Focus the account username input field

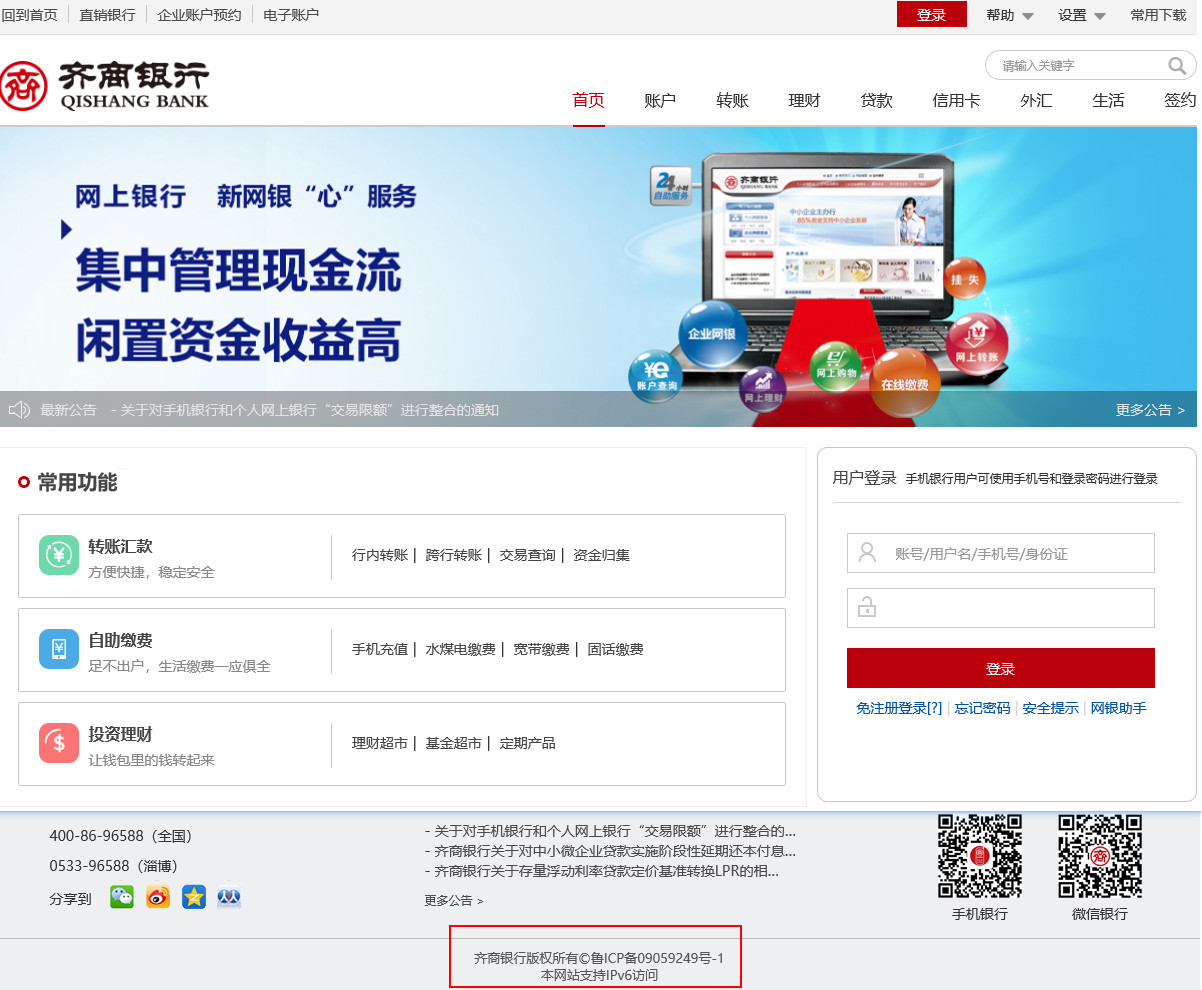1001,553
